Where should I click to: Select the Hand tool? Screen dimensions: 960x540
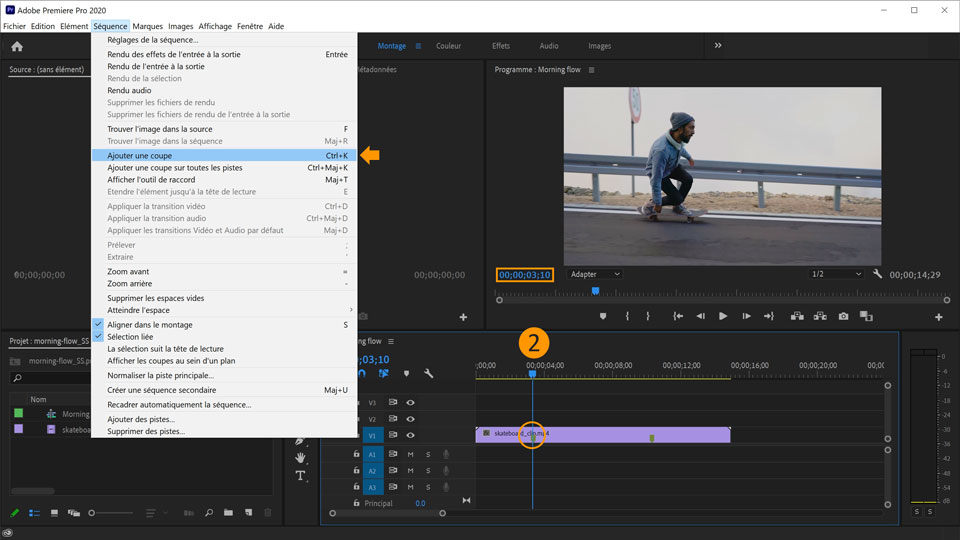click(x=301, y=457)
